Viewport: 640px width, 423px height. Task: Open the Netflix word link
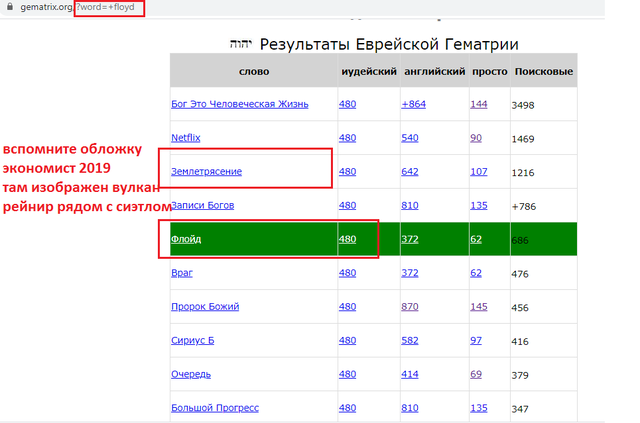pyautogui.click(x=186, y=138)
